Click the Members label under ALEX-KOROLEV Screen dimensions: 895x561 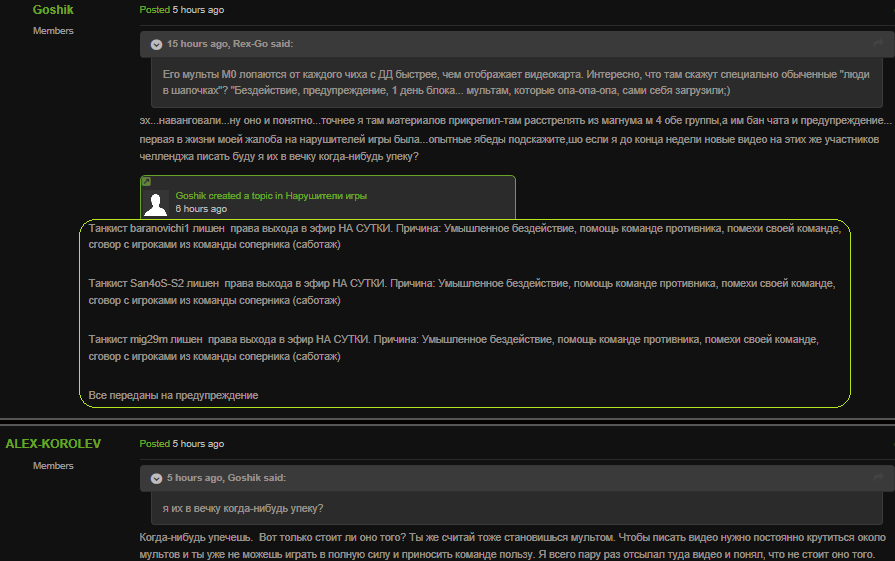point(53,466)
